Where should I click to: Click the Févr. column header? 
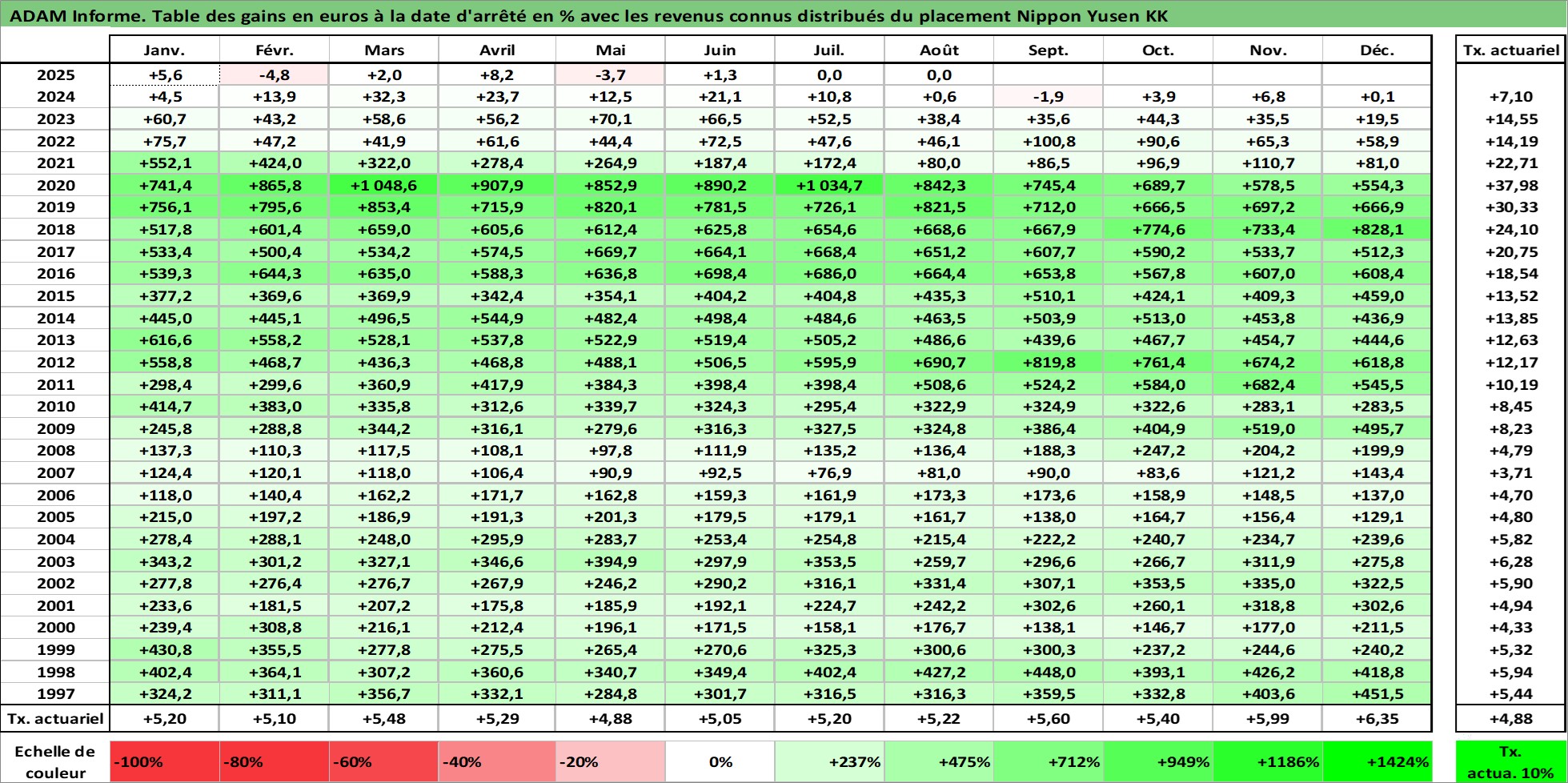click(x=275, y=50)
